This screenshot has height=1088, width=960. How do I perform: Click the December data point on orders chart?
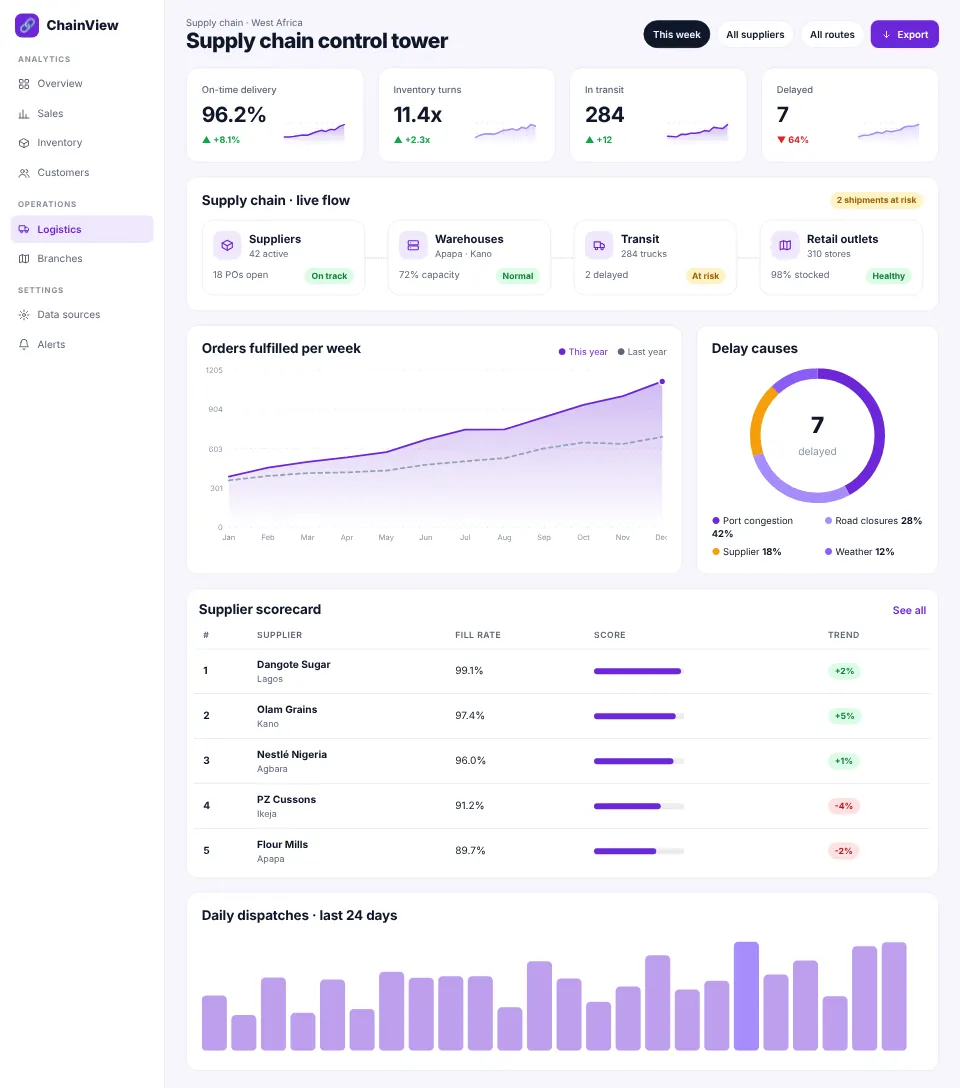[x=662, y=382]
